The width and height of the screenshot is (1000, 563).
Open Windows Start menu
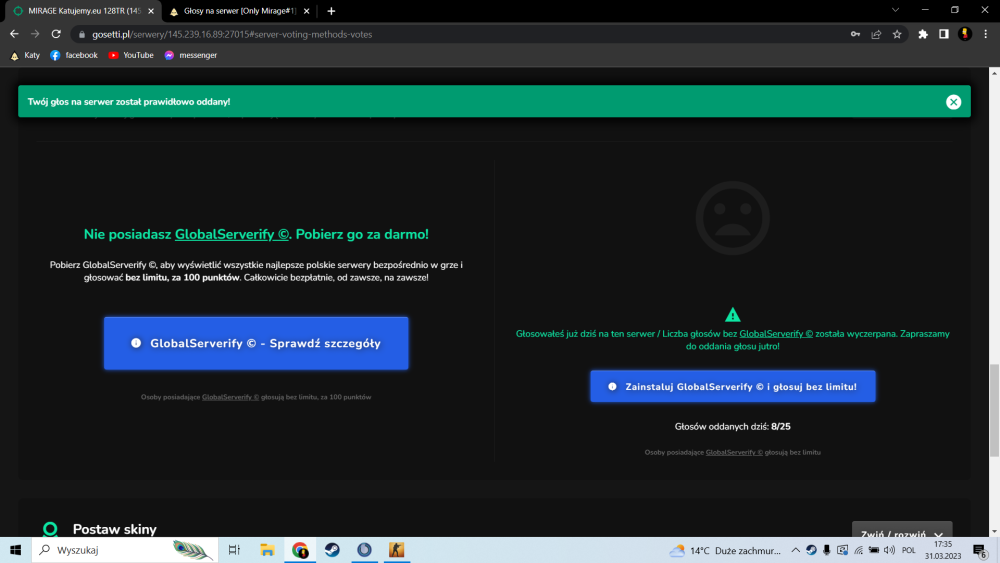[x=15, y=550]
